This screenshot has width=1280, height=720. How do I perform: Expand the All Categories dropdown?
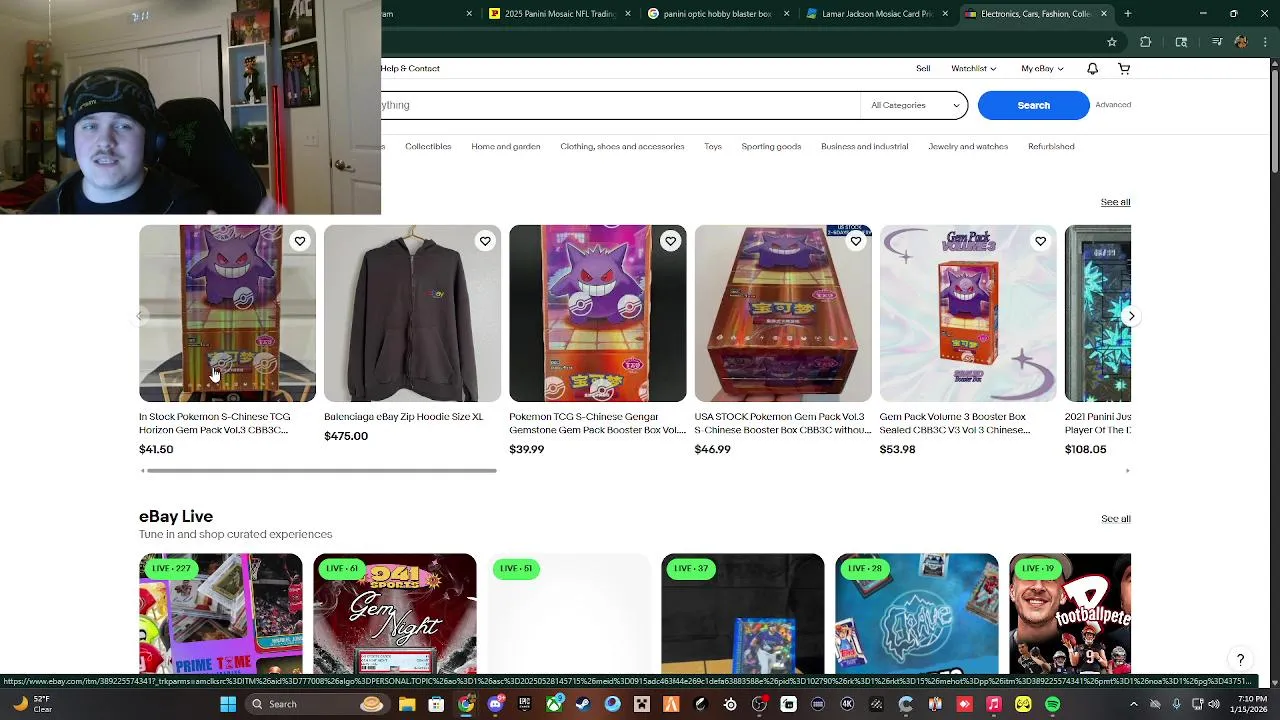(x=914, y=105)
